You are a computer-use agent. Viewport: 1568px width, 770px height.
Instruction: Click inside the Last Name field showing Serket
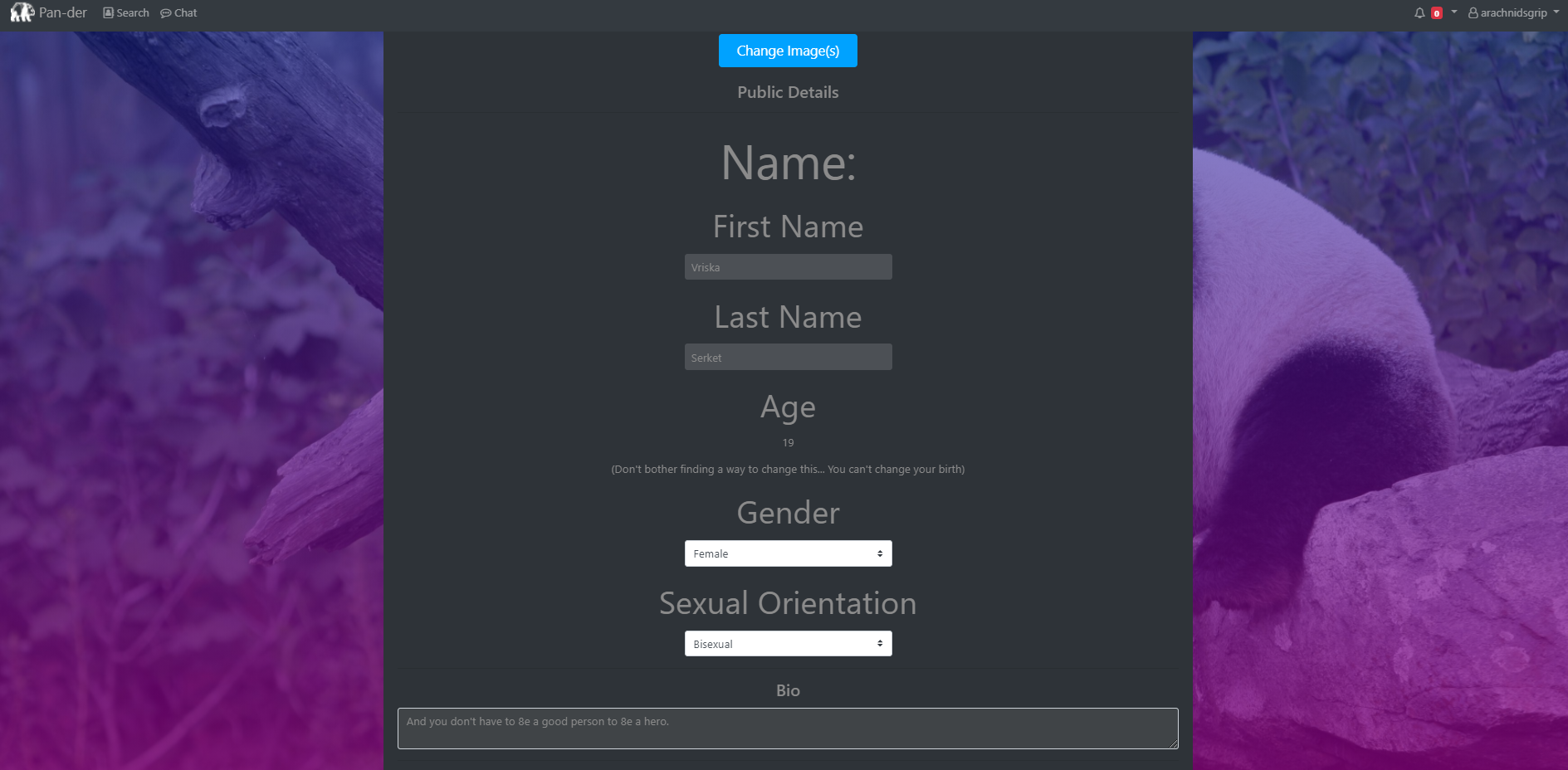(788, 357)
